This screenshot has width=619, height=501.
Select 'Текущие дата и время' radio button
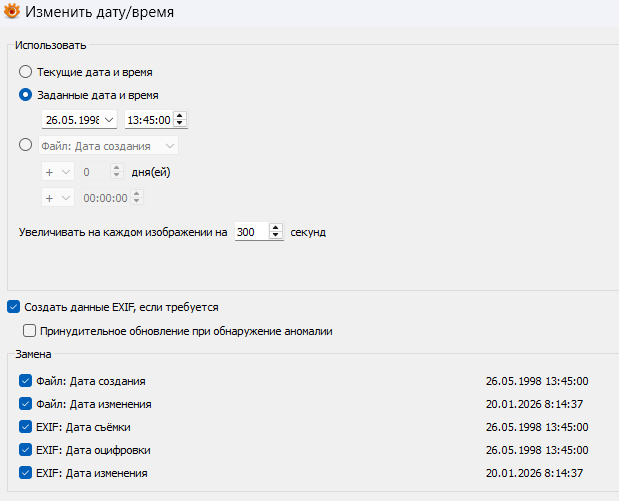(26, 72)
